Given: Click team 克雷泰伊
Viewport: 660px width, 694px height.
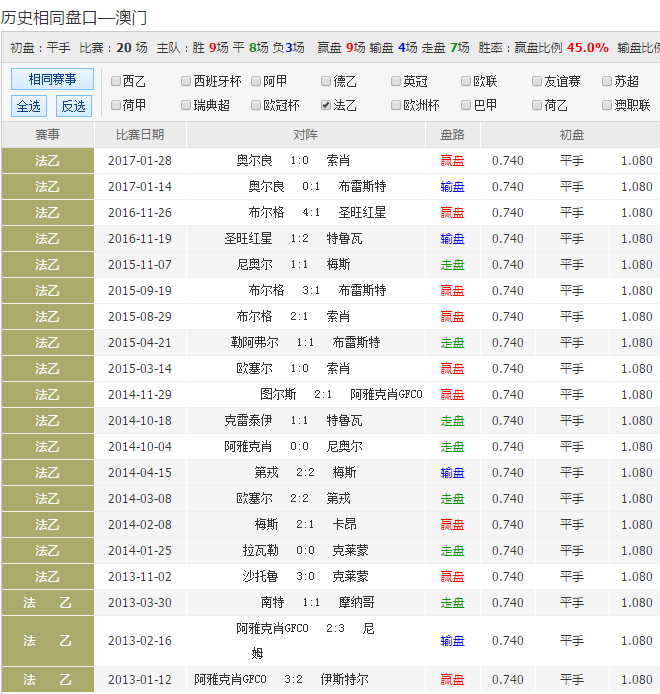Looking at the screenshot, I should coord(248,420).
